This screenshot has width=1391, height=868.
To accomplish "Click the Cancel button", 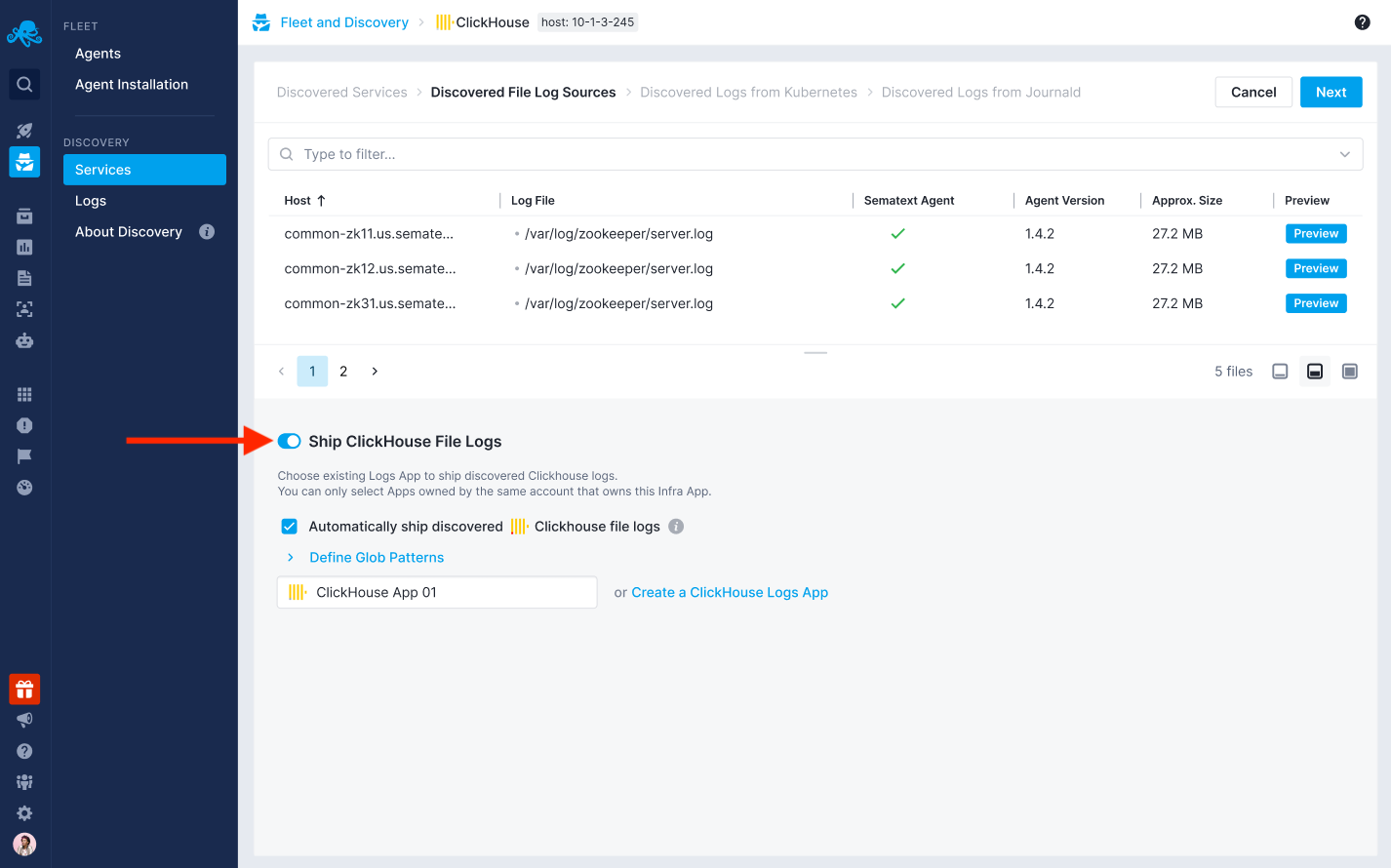I will pyautogui.click(x=1253, y=93).
